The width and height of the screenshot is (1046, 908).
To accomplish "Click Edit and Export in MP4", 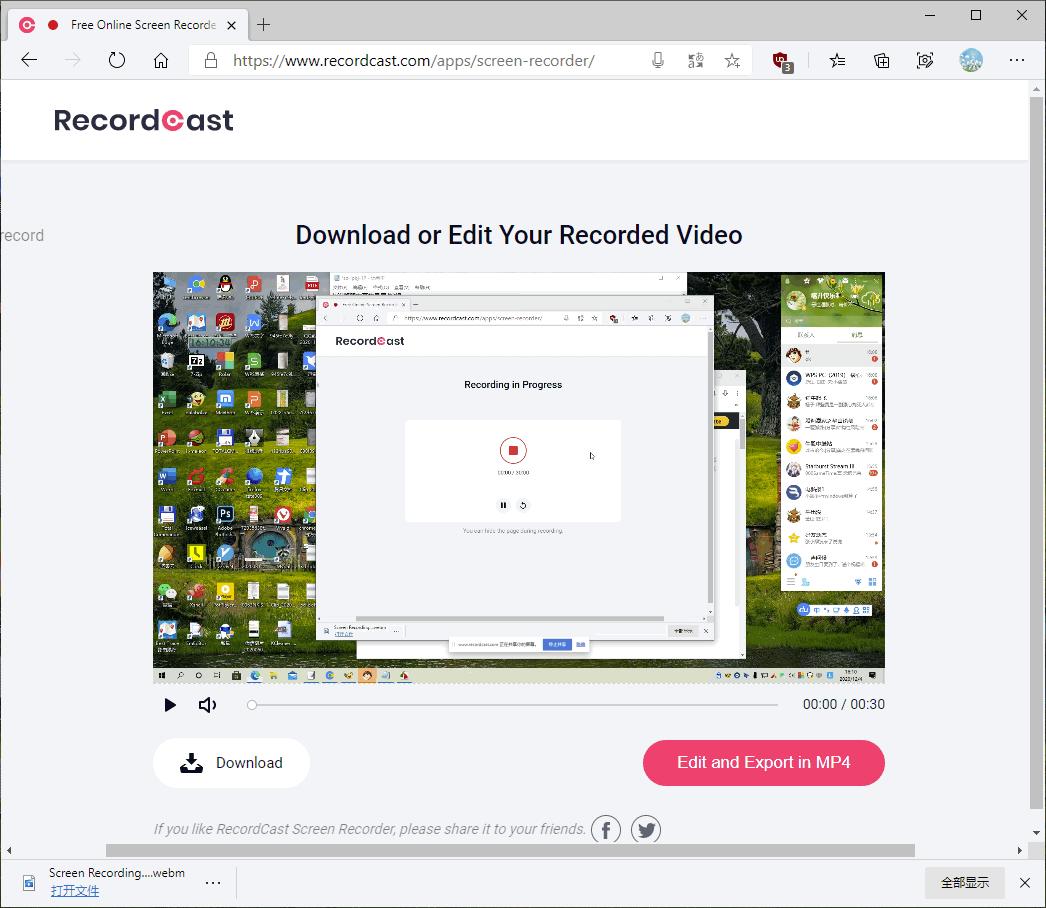I will pos(764,763).
